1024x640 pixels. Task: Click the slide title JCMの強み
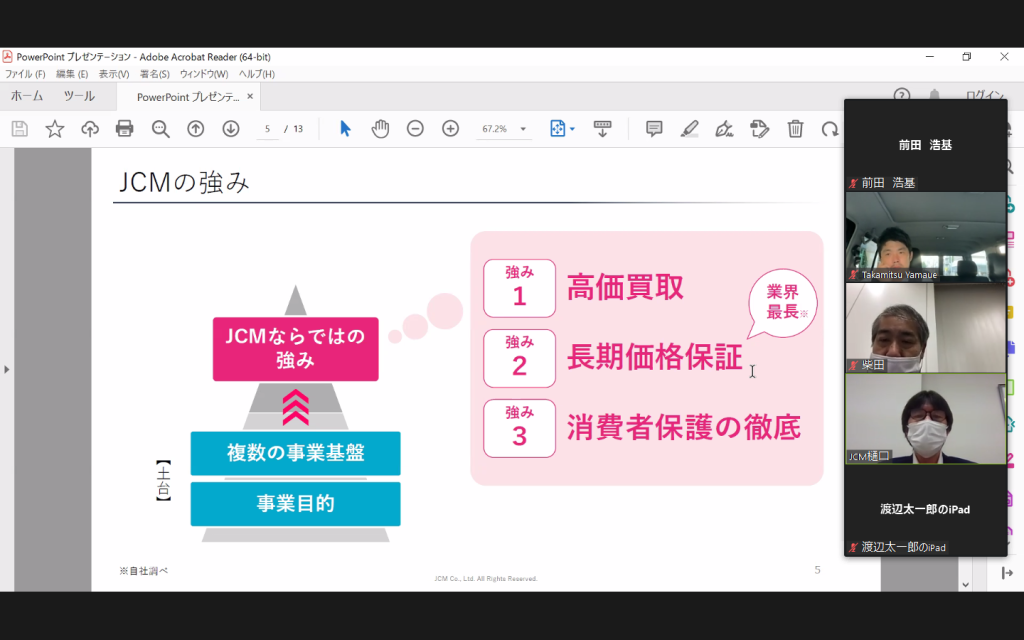point(184,183)
